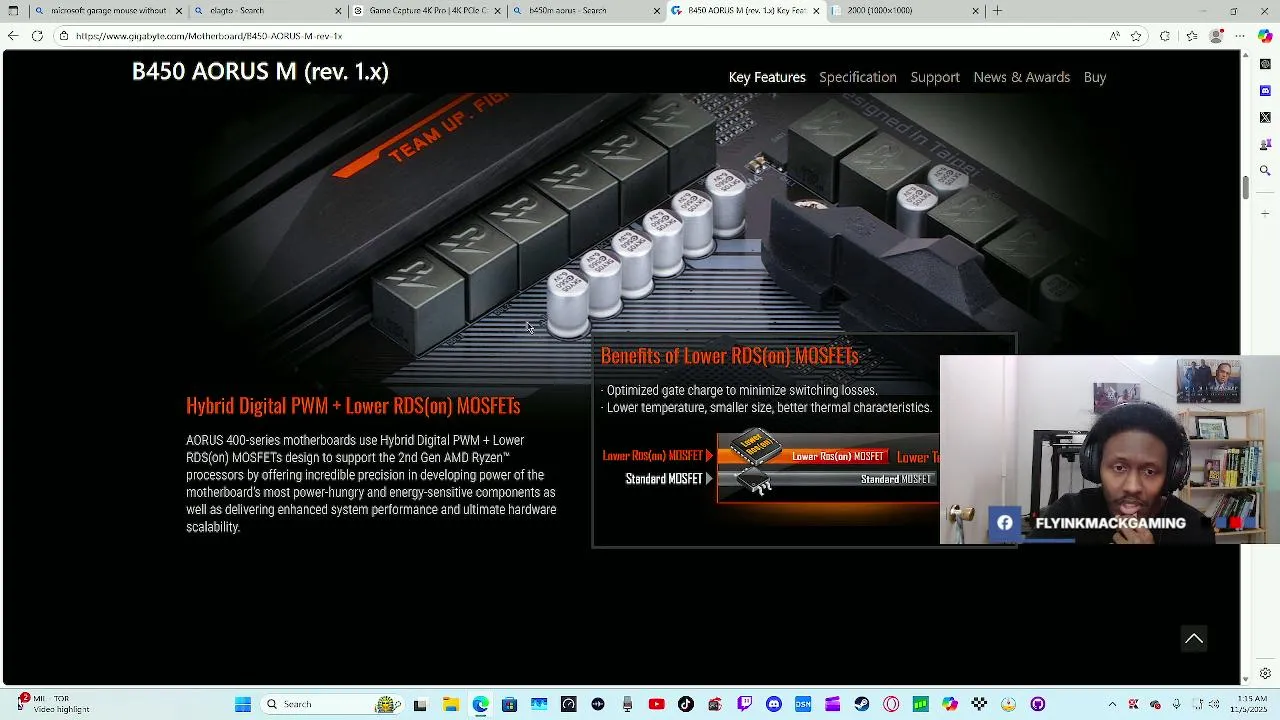Click the Standard MOSFET comparison bar
The image size is (1280, 720).
pyautogui.click(x=828, y=479)
